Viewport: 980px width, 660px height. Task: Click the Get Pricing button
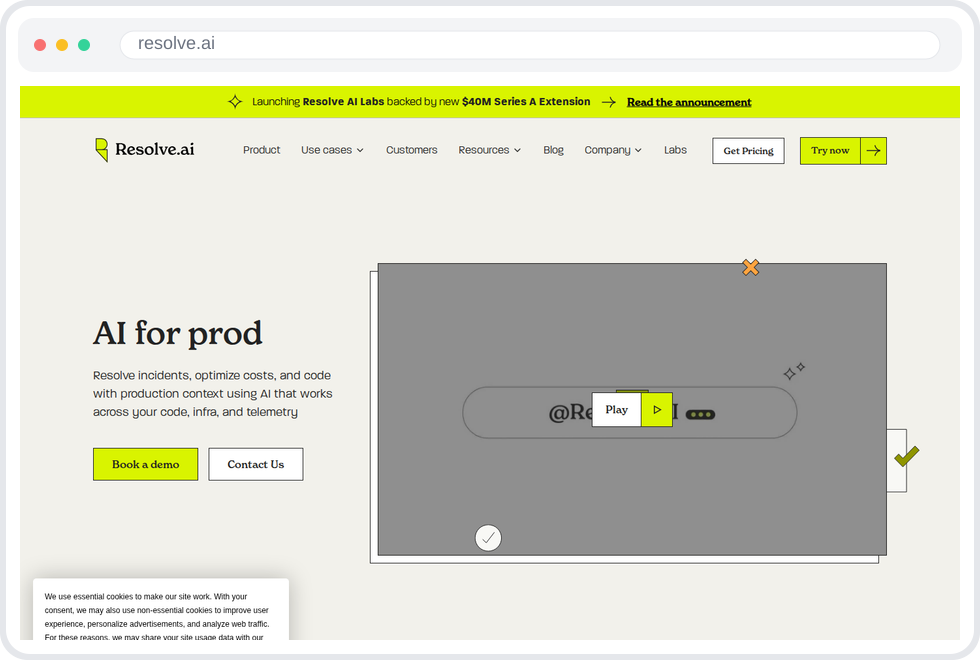[748, 151]
